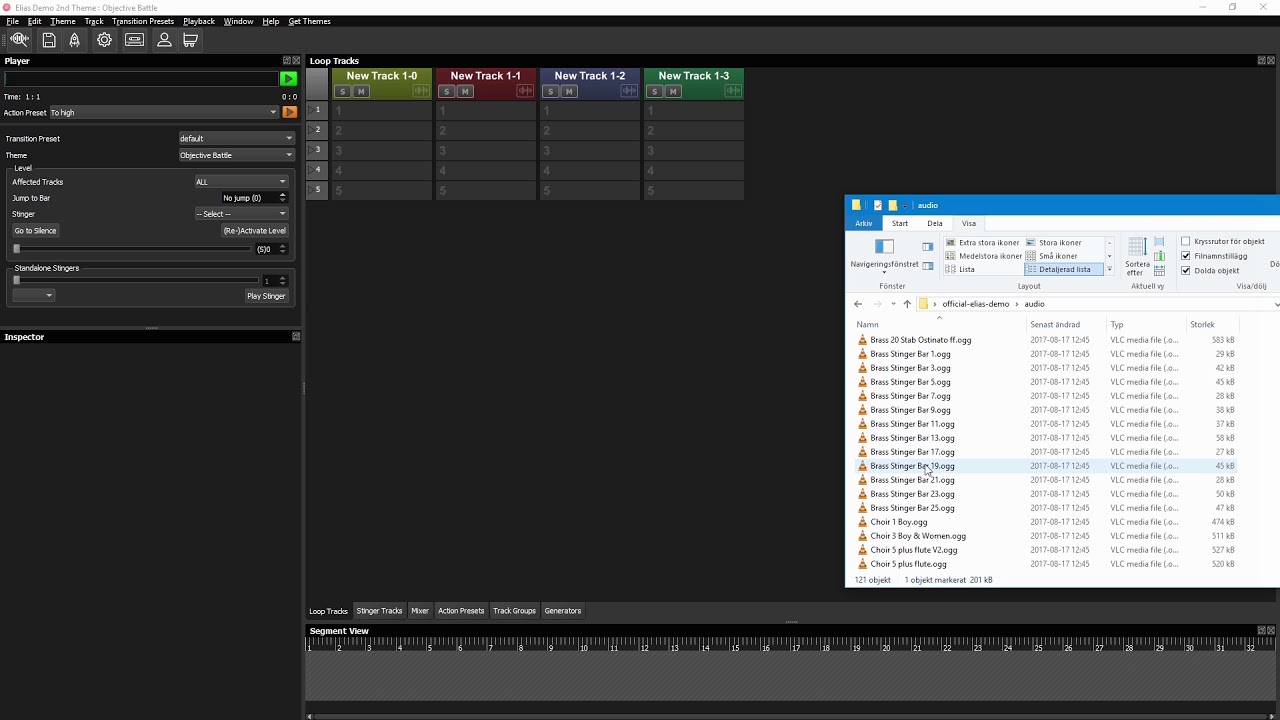Click the waveform icon on New Track 1-2
The image size is (1280, 720).
click(x=629, y=92)
